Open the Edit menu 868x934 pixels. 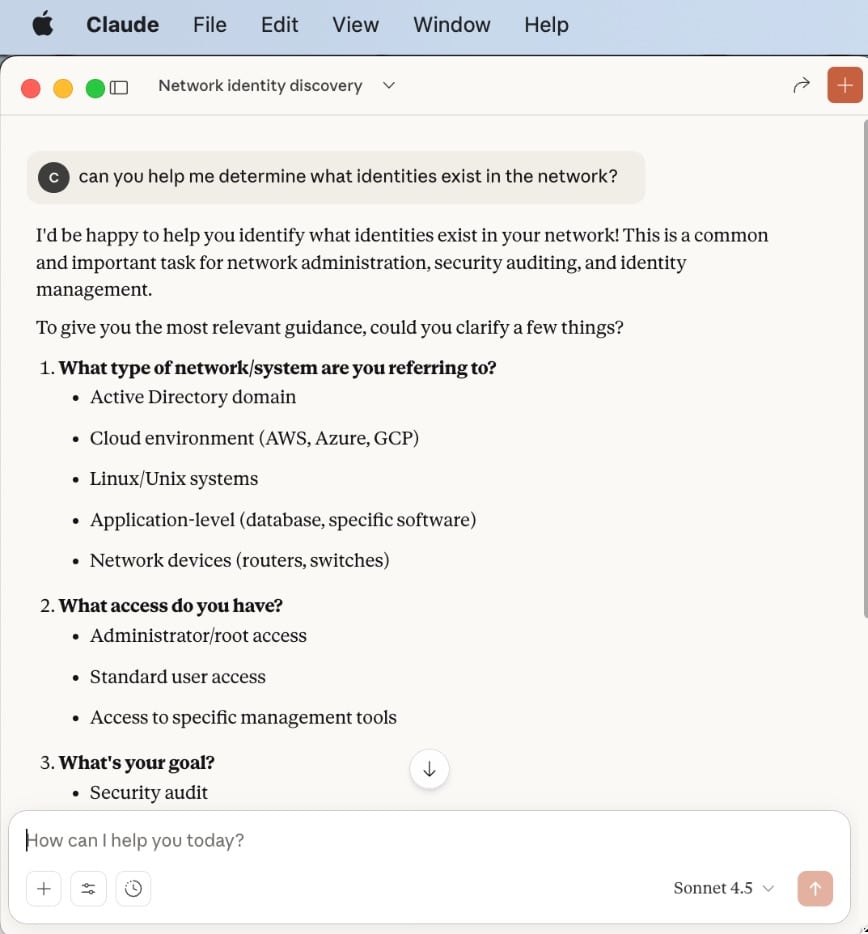point(280,25)
